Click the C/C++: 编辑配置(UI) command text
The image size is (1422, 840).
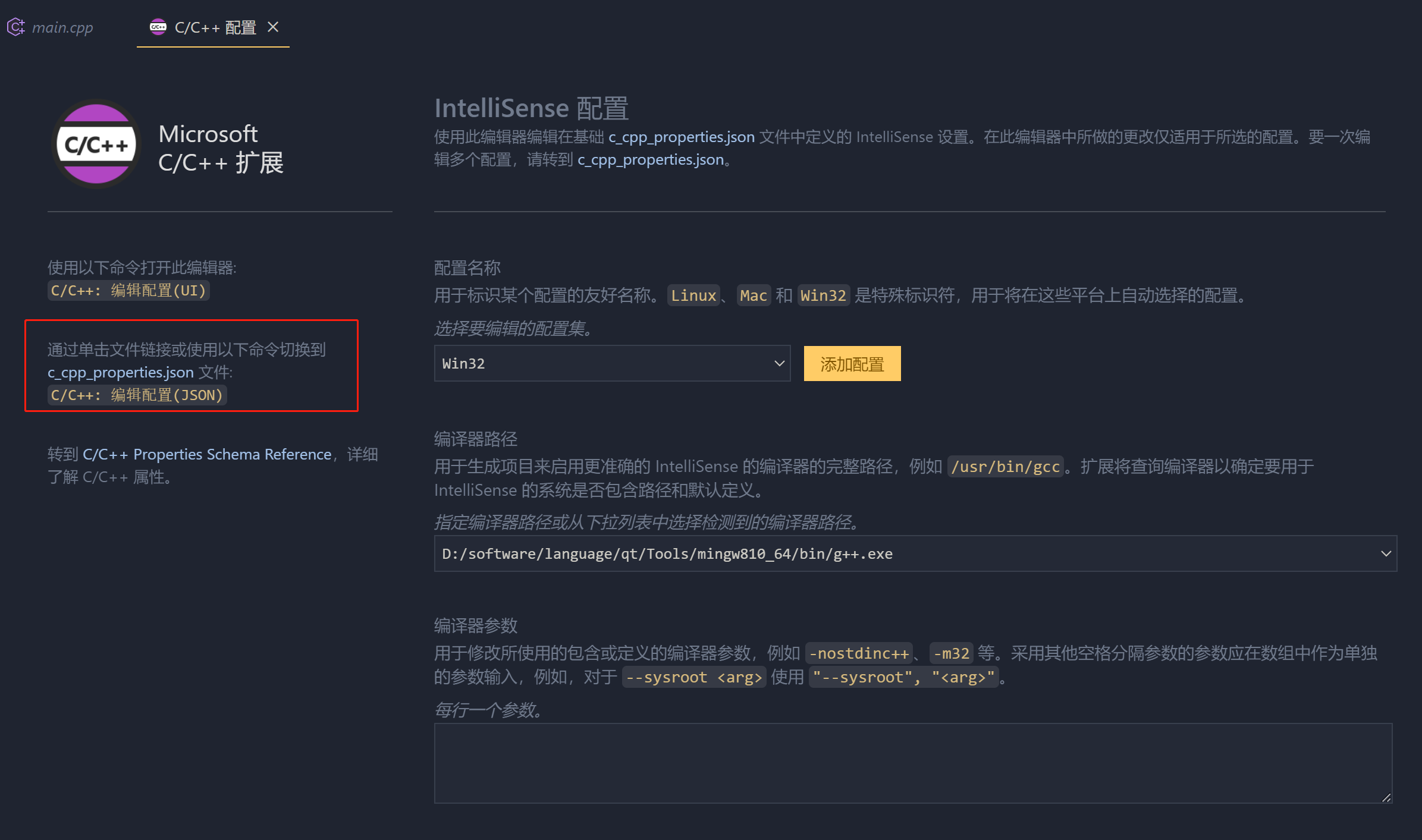tap(128, 290)
